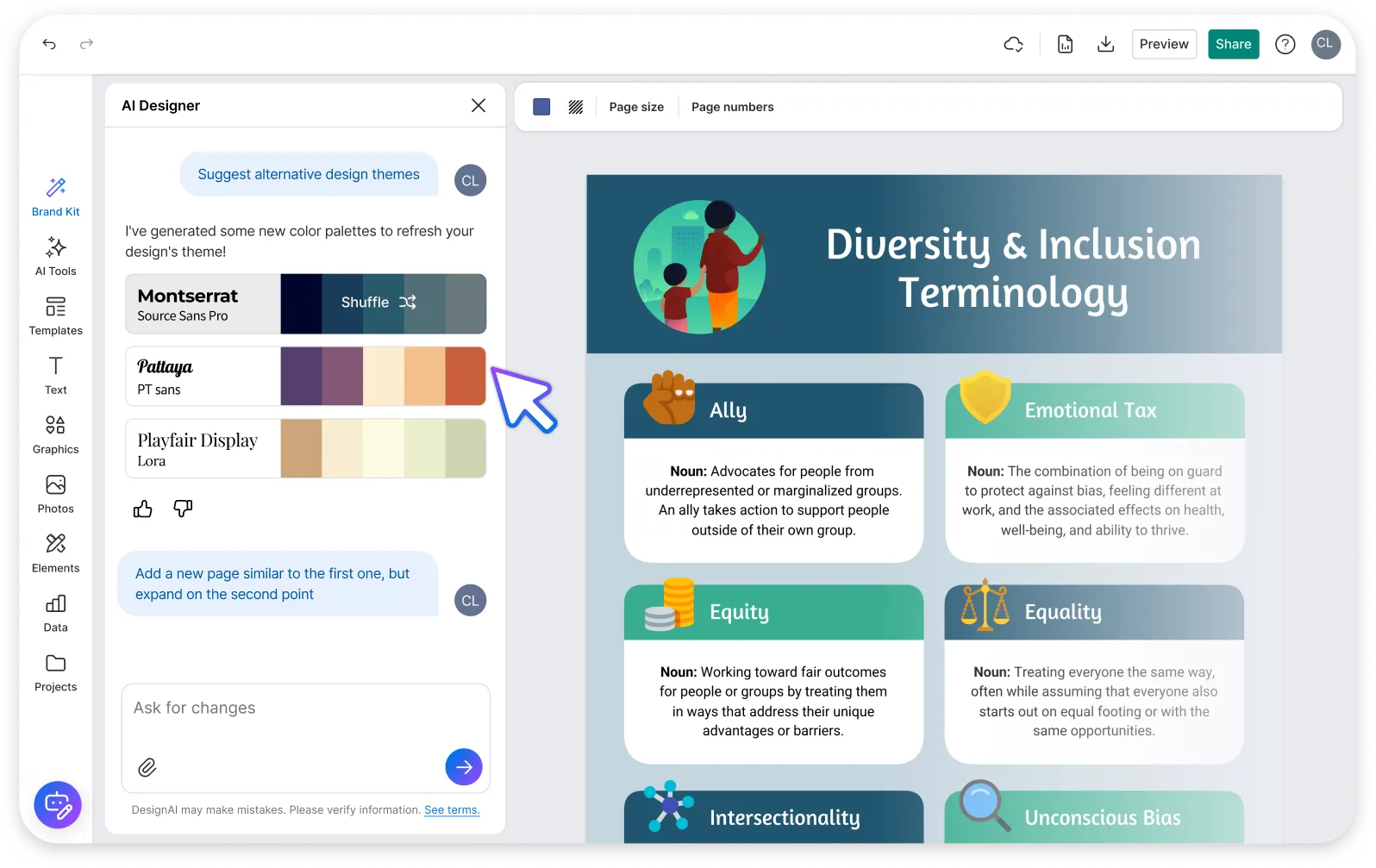
Task: Select the Equity card heading
Action: pyautogui.click(x=739, y=612)
